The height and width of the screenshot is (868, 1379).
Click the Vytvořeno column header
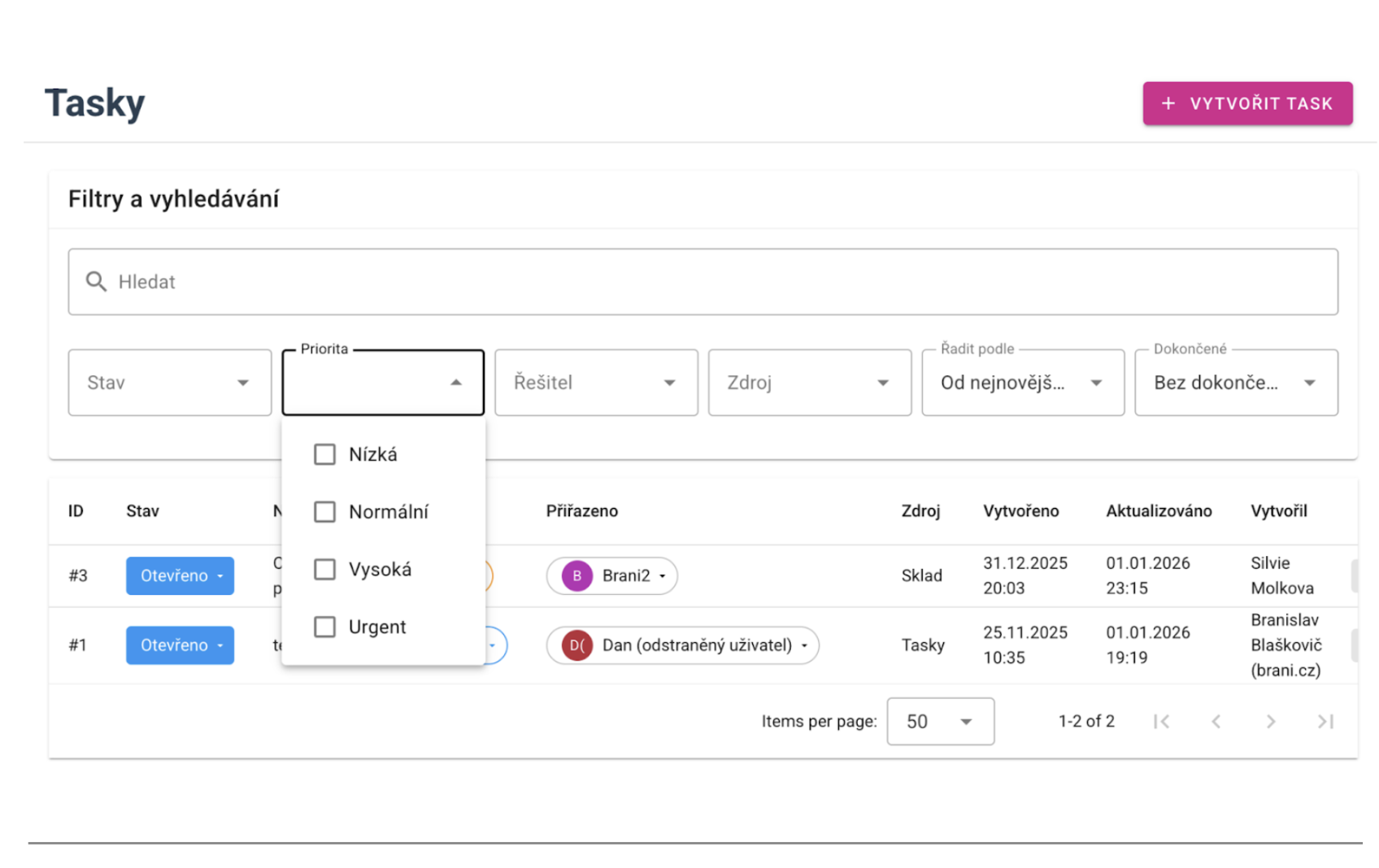click(x=1021, y=511)
